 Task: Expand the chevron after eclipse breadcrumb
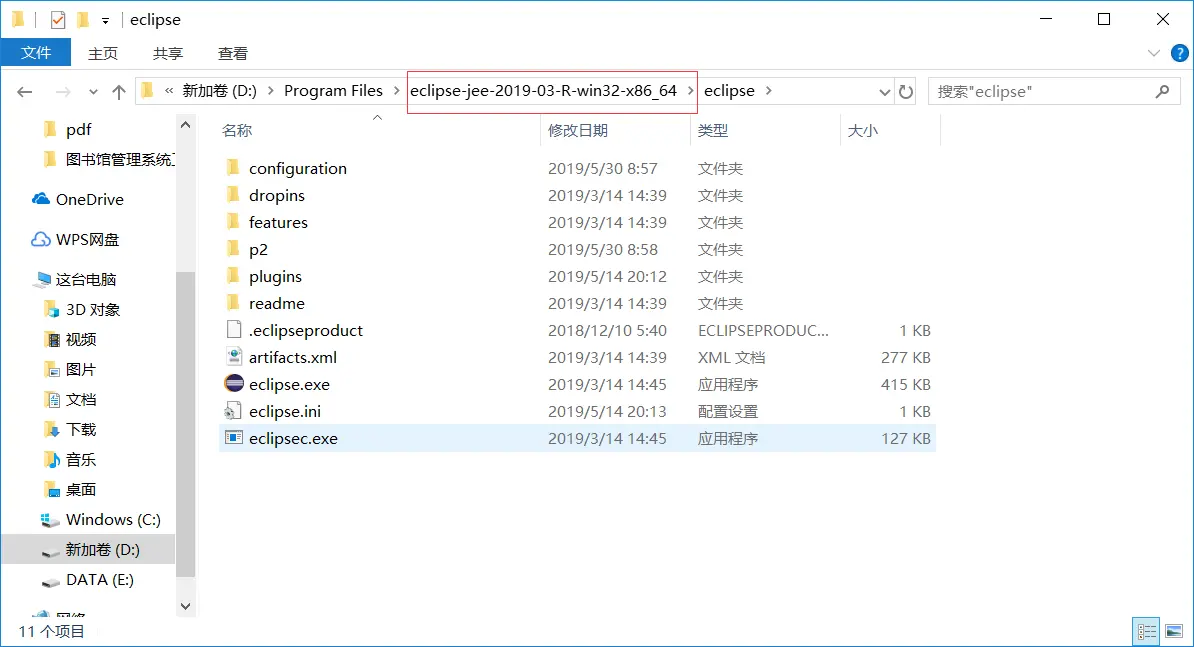(x=768, y=91)
